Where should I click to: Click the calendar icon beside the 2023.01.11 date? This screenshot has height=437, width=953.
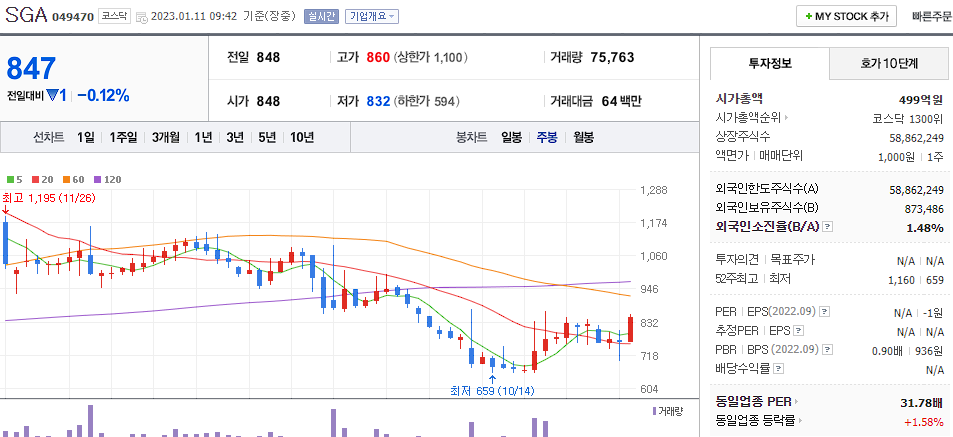click(x=142, y=17)
